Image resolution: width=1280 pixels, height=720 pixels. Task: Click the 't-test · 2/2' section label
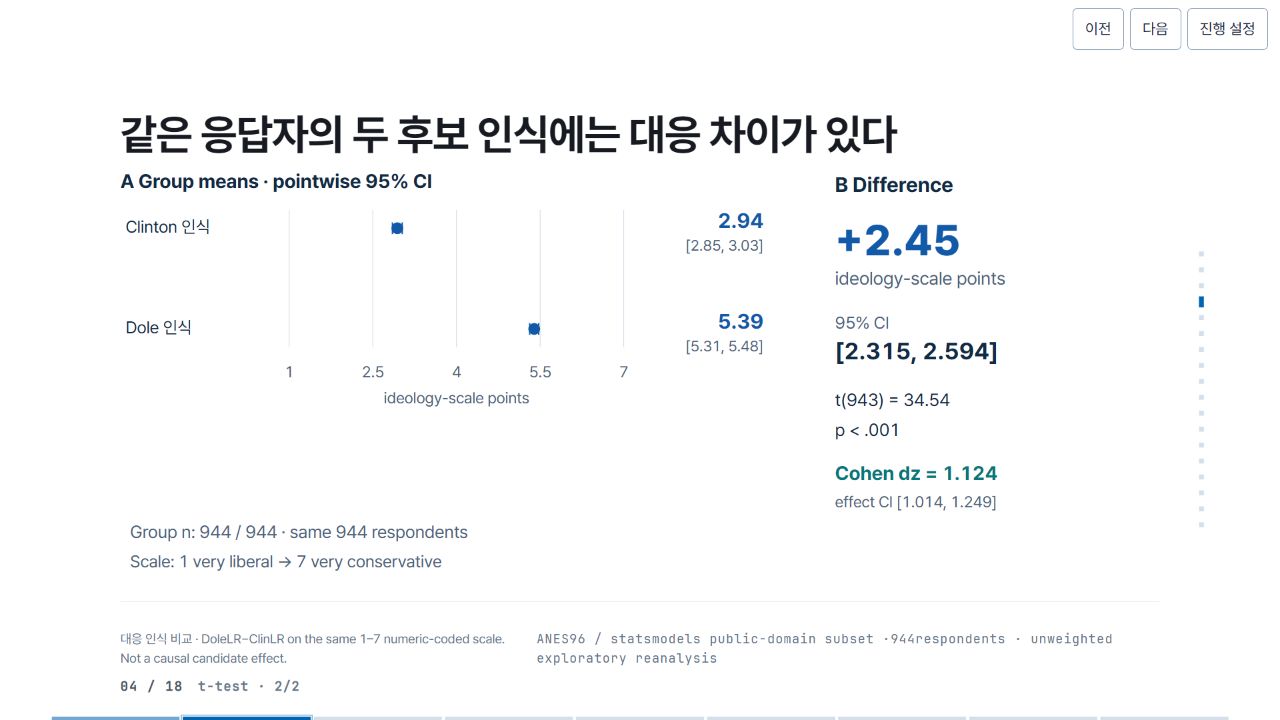249,686
